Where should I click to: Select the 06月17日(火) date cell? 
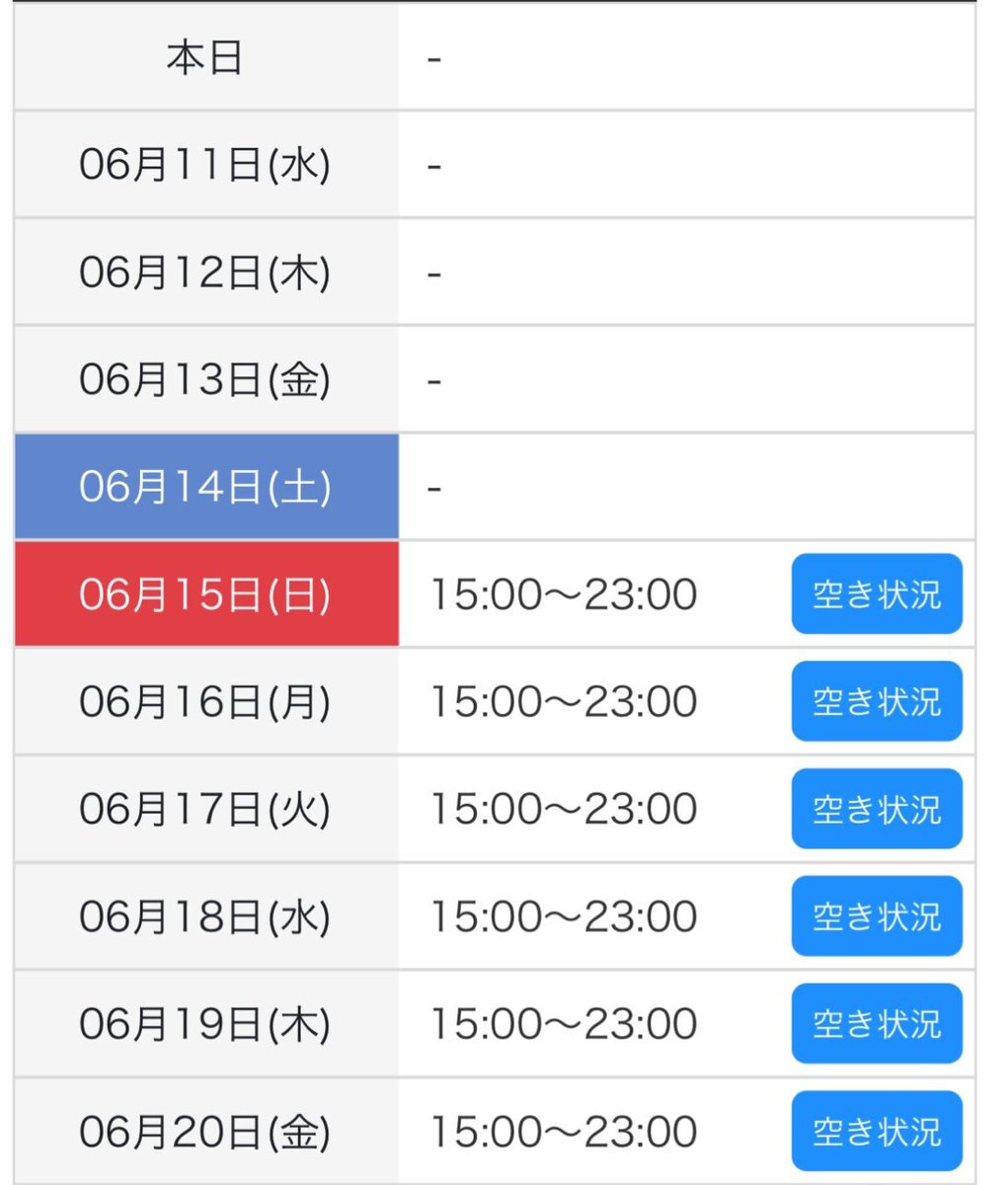pyautogui.click(x=206, y=809)
